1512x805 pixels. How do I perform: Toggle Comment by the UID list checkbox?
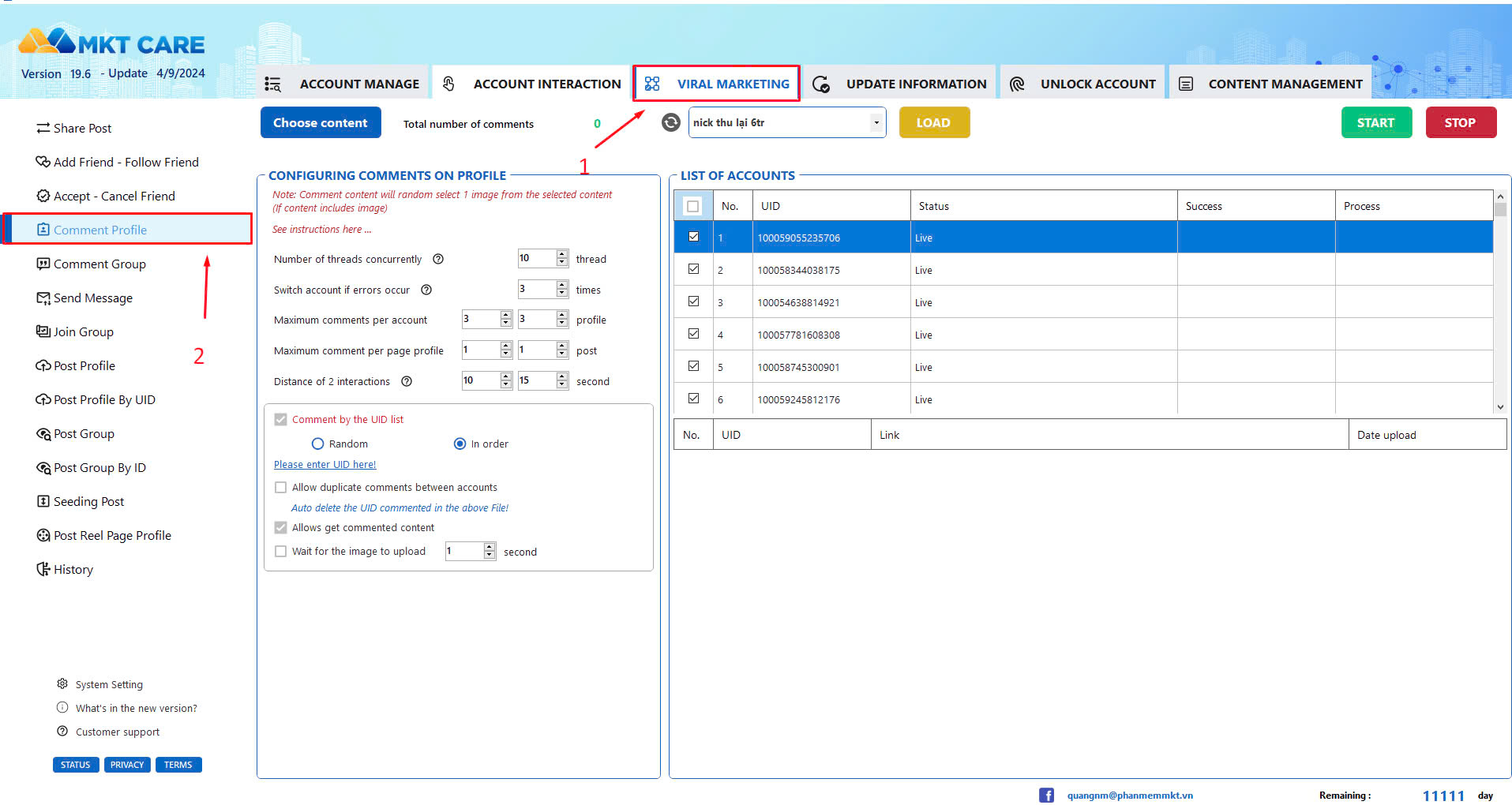pos(280,419)
